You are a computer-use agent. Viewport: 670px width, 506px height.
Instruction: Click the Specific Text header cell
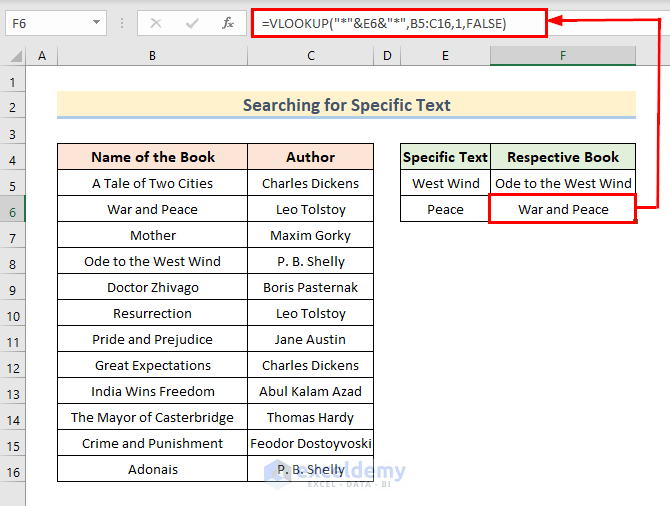point(445,157)
